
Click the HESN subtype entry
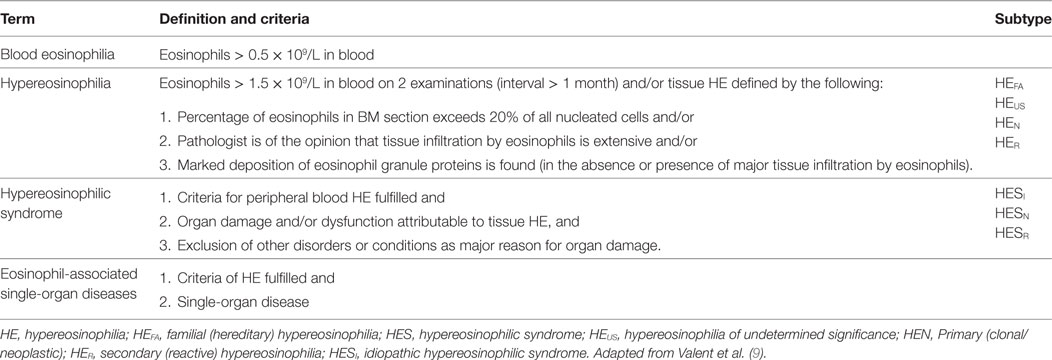tap(1012, 215)
